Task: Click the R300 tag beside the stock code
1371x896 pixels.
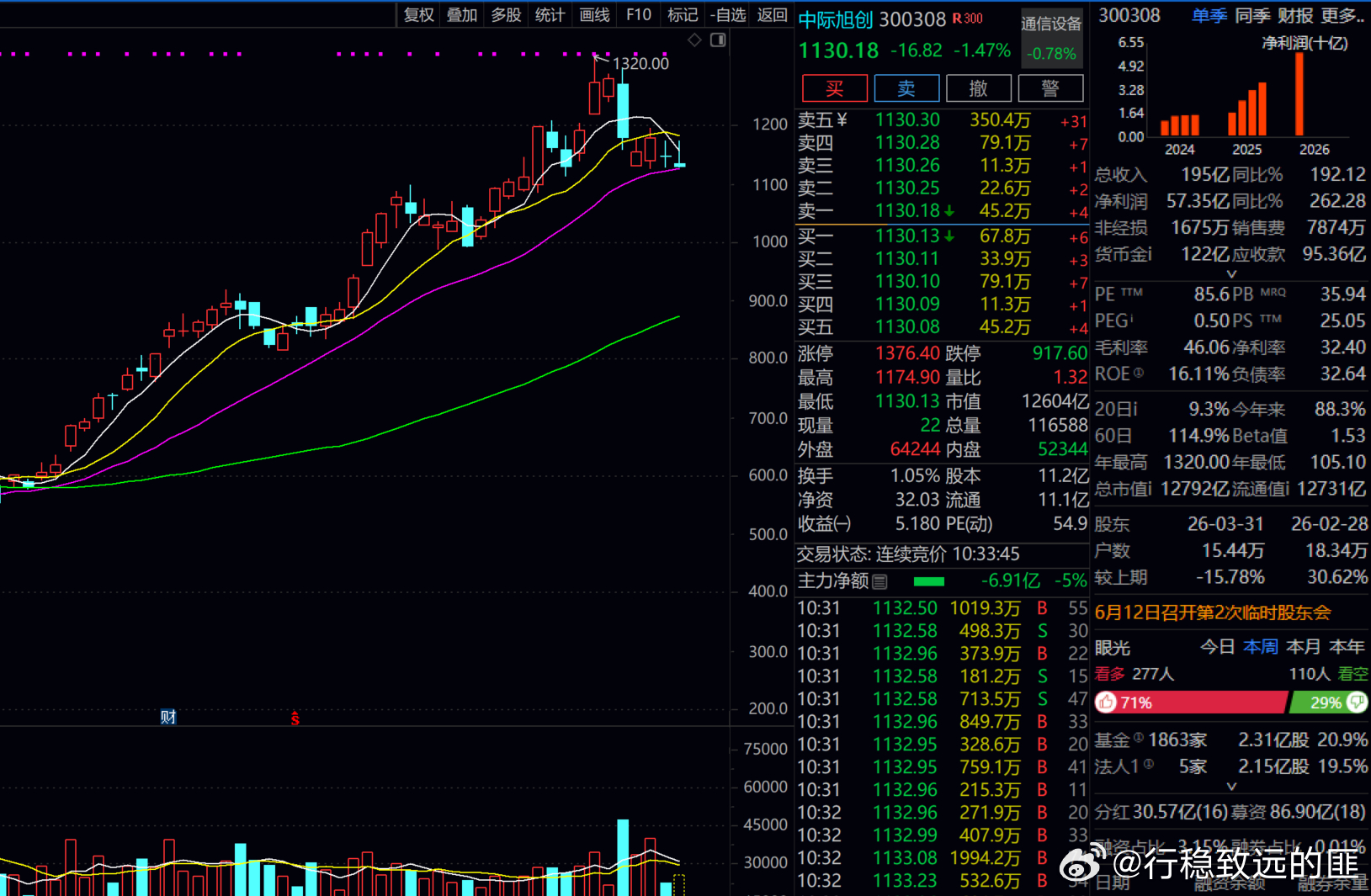Action: [x=968, y=19]
